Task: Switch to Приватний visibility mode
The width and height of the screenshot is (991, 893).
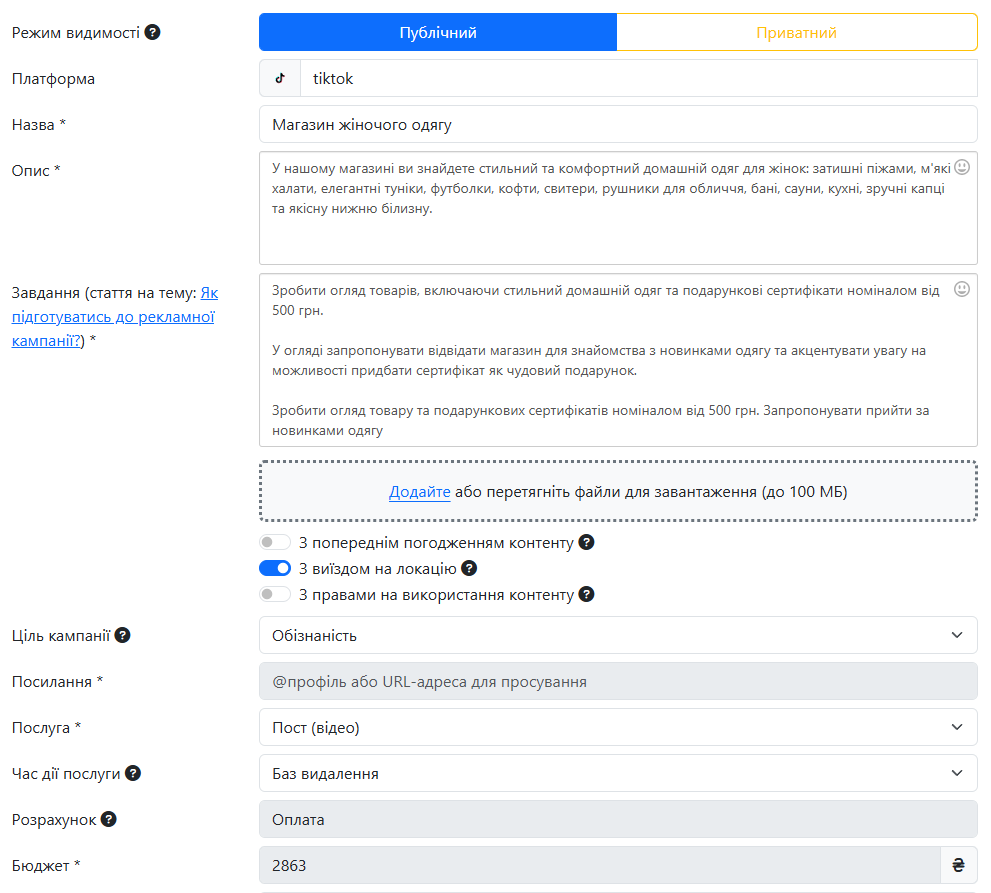Action: pyautogui.click(x=796, y=32)
